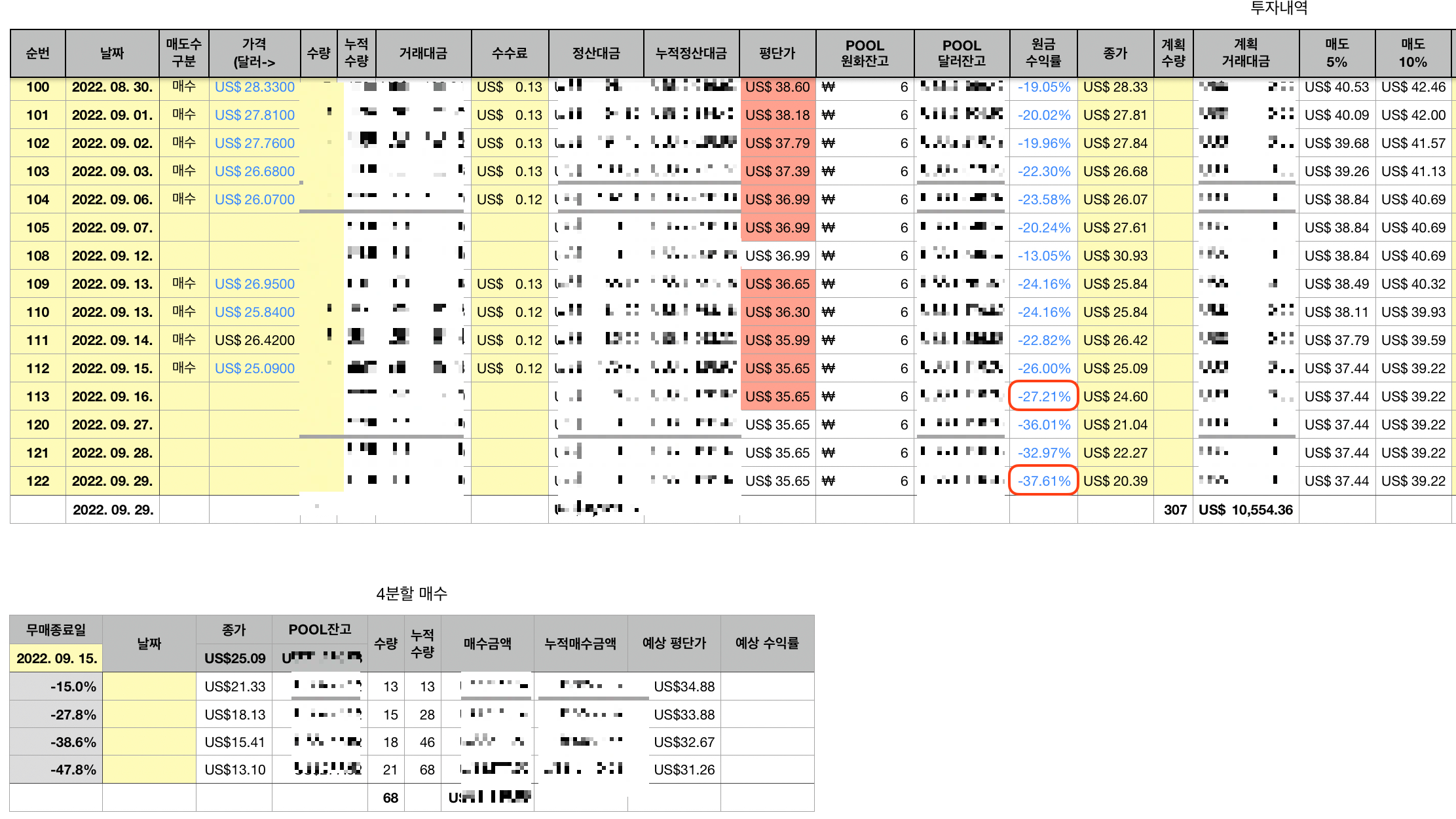The width and height of the screenshot is (1456, 819).
Task: Select price link US$ 25.0900
Action: (x=254, y=369)
